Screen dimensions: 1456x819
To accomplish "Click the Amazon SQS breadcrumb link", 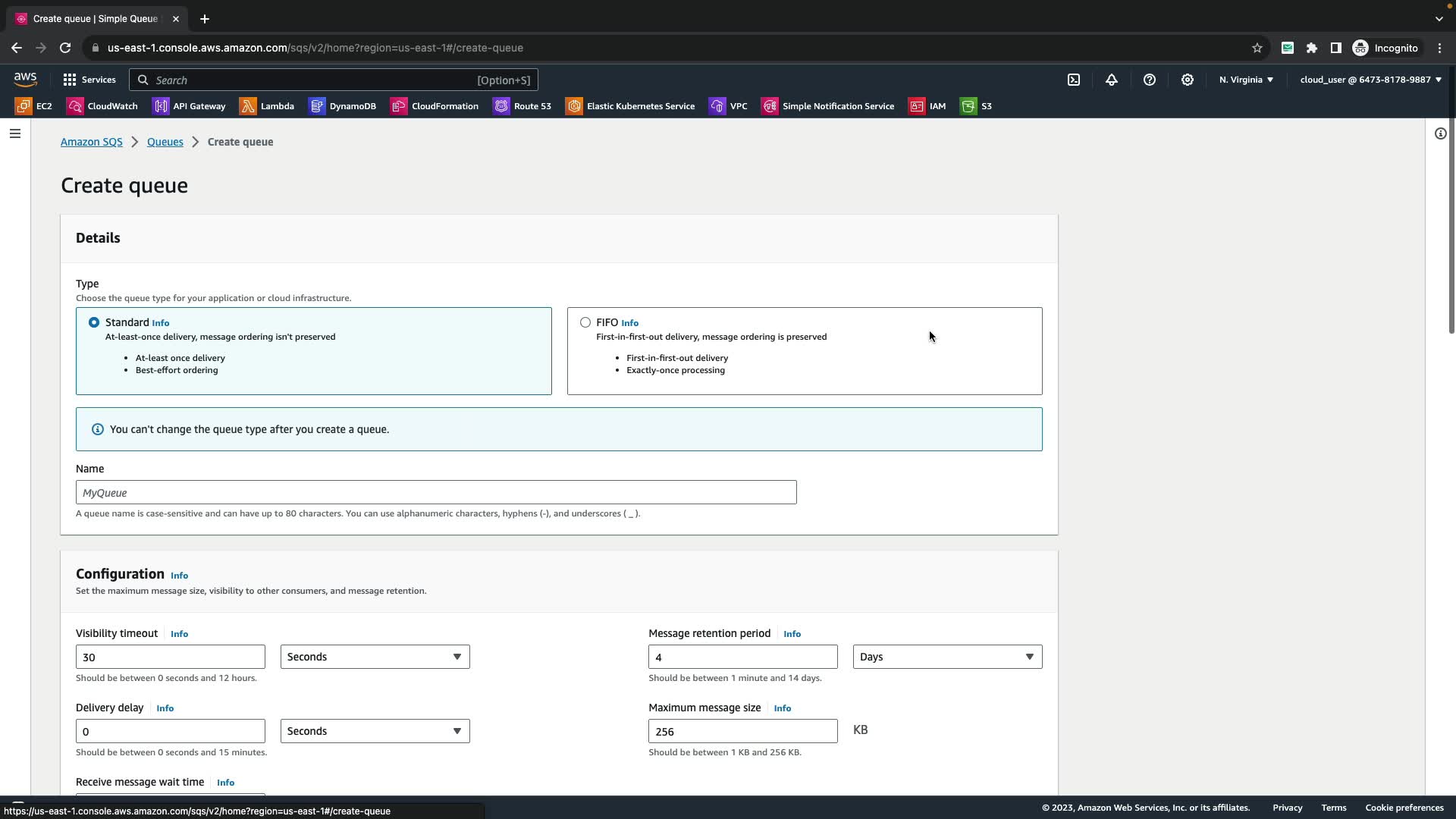I will pos(91,142).
